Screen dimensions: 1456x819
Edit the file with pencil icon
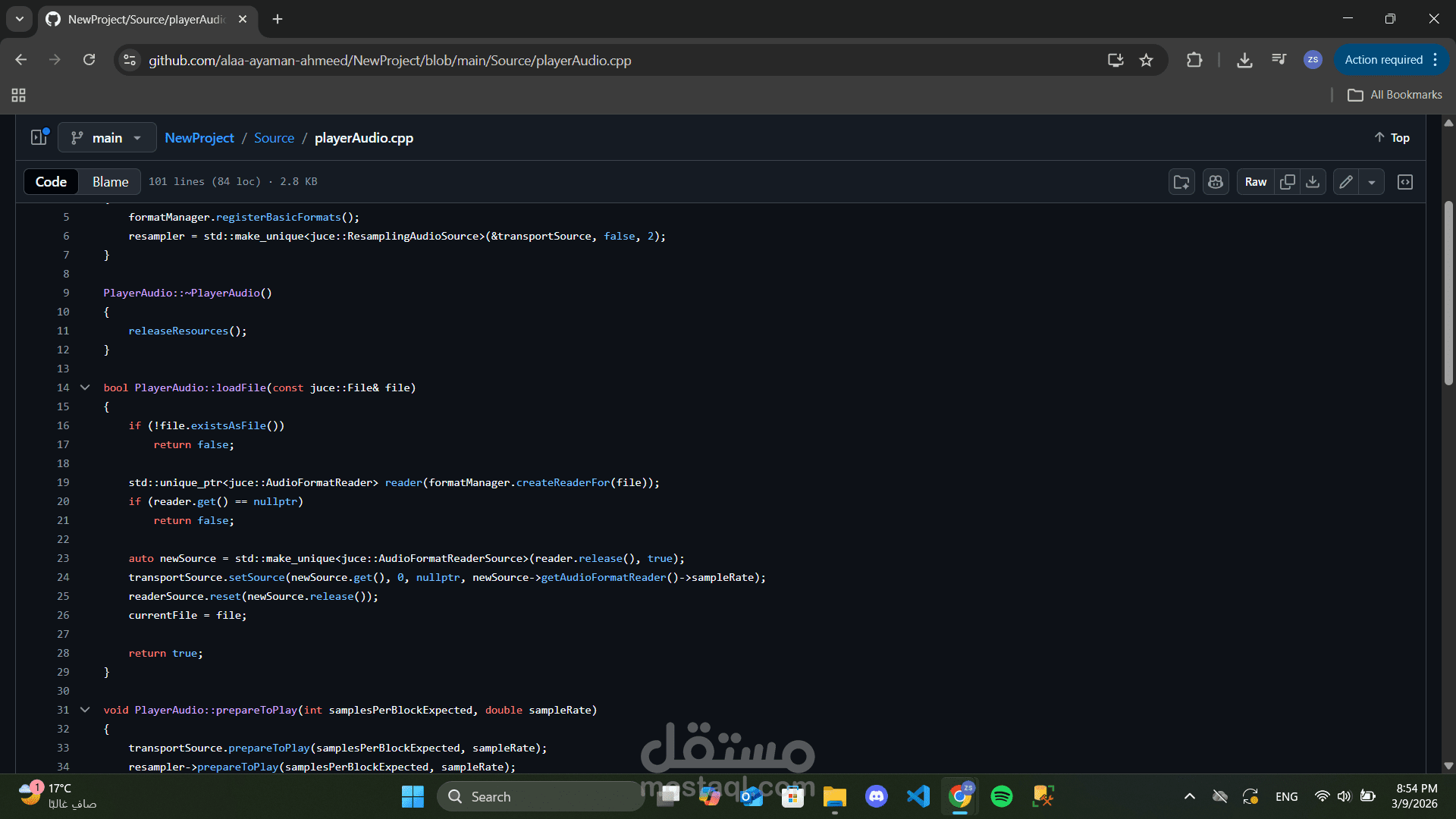[1346, 182]
